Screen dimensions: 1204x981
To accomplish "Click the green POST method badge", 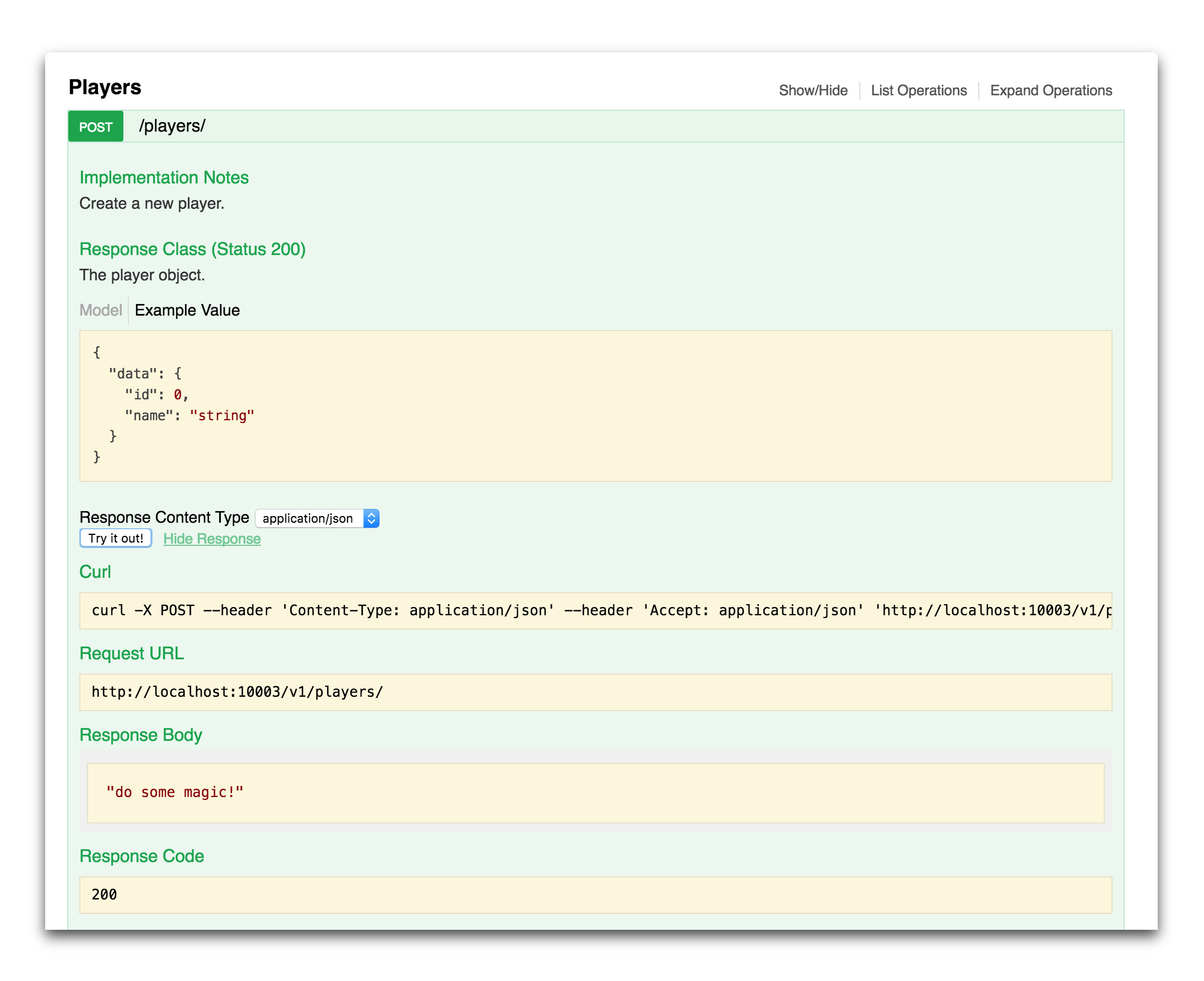I will point(95,127).
